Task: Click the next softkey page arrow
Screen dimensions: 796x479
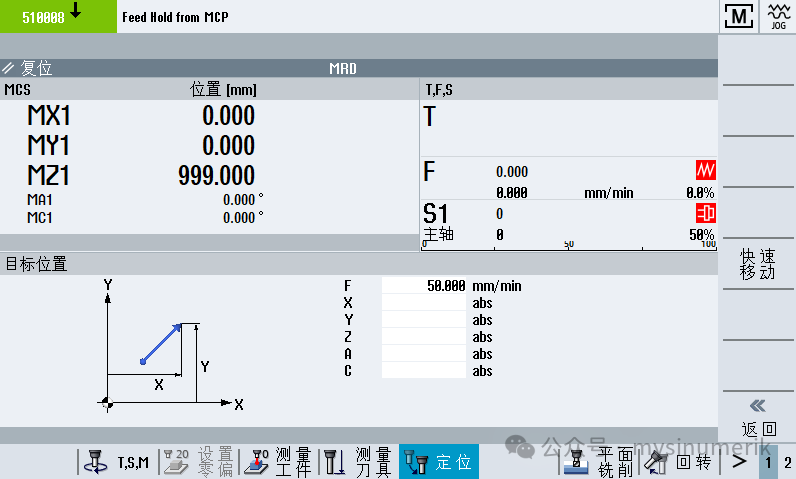Action: click(x=739, y=462)
